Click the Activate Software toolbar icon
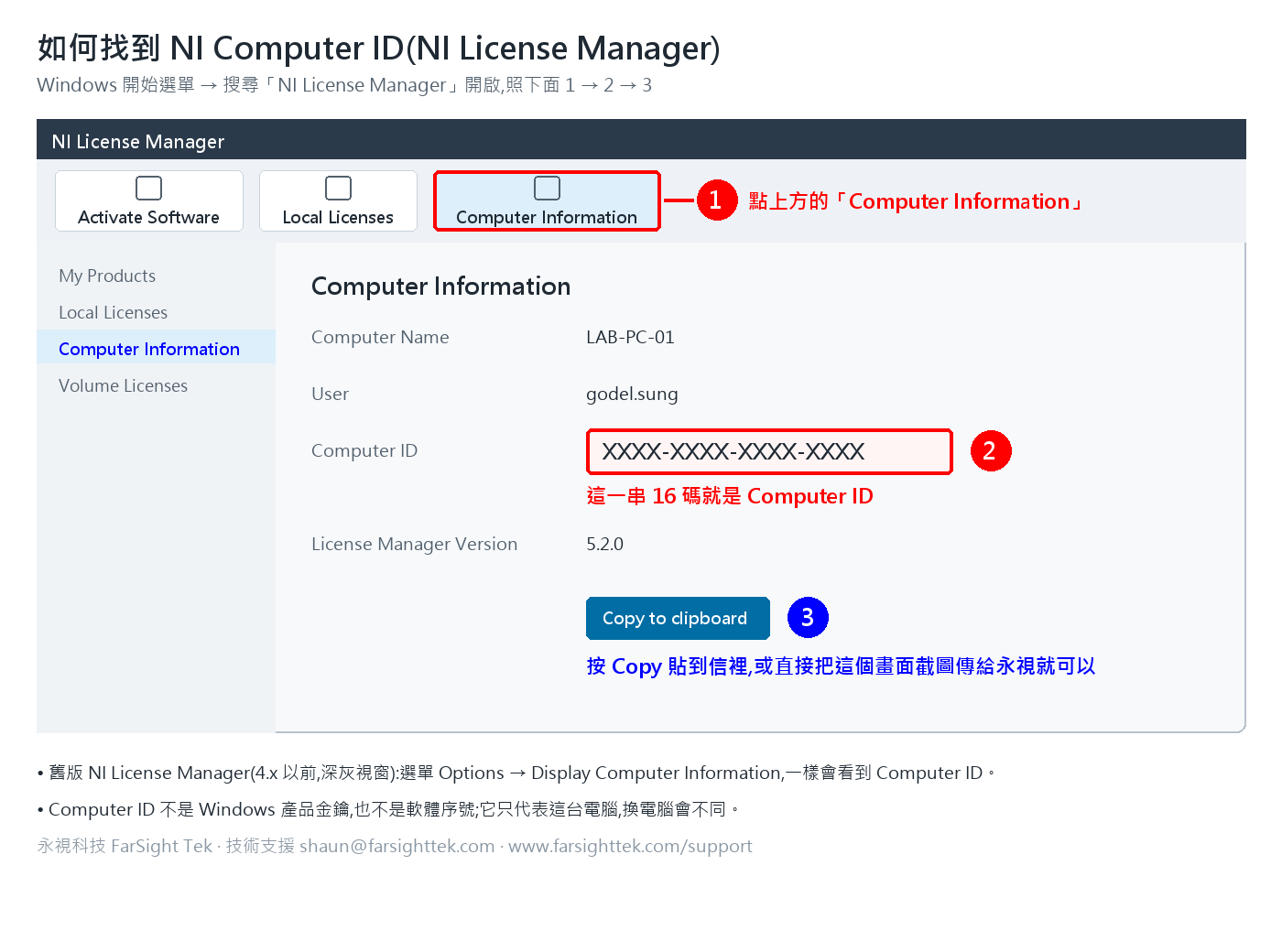Viewport: 1282px width, 952px height. click(x=148, y=188)
